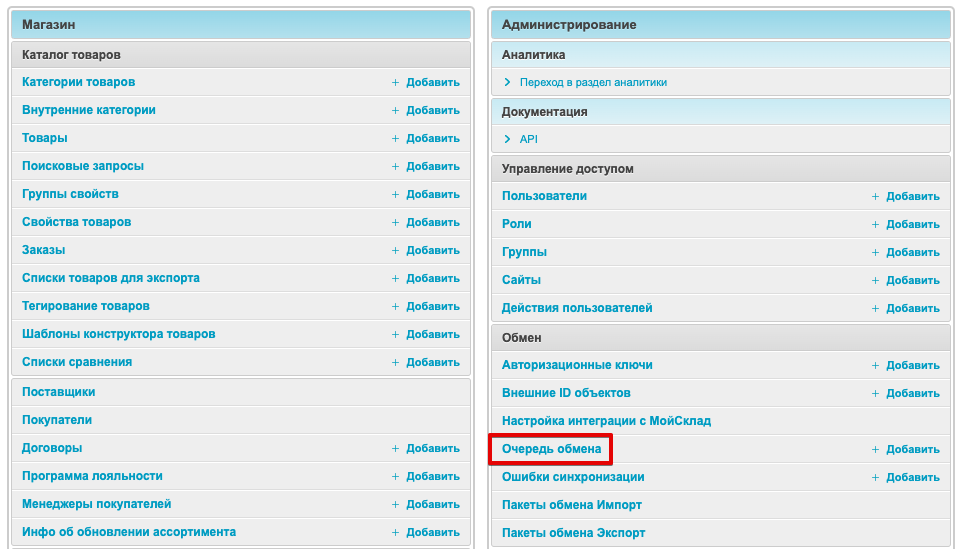Click the Каталог товаров group caption
The height and width of the screenshot is (549, 964).
(x=71, y=55)
